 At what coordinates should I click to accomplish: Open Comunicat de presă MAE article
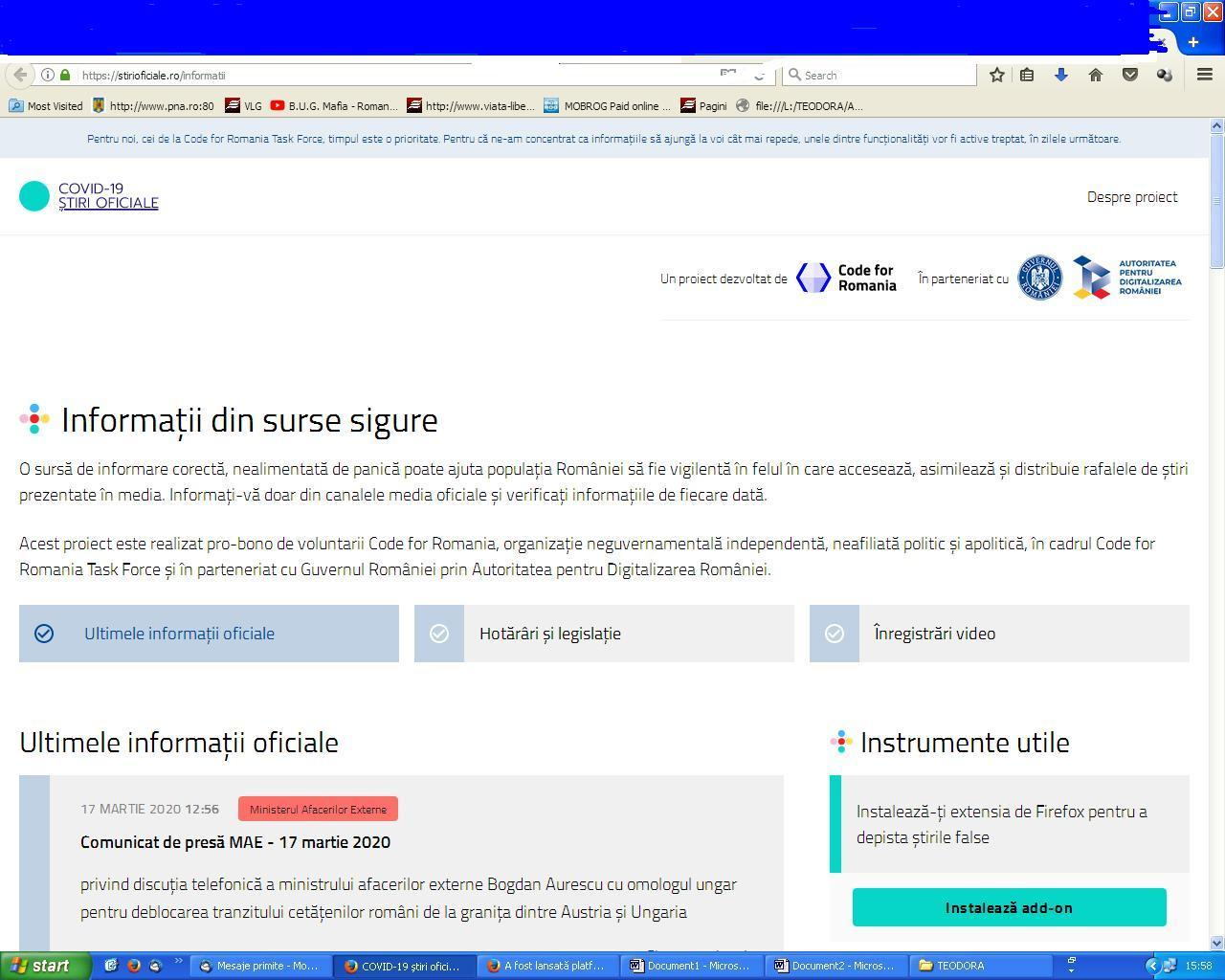235,842
